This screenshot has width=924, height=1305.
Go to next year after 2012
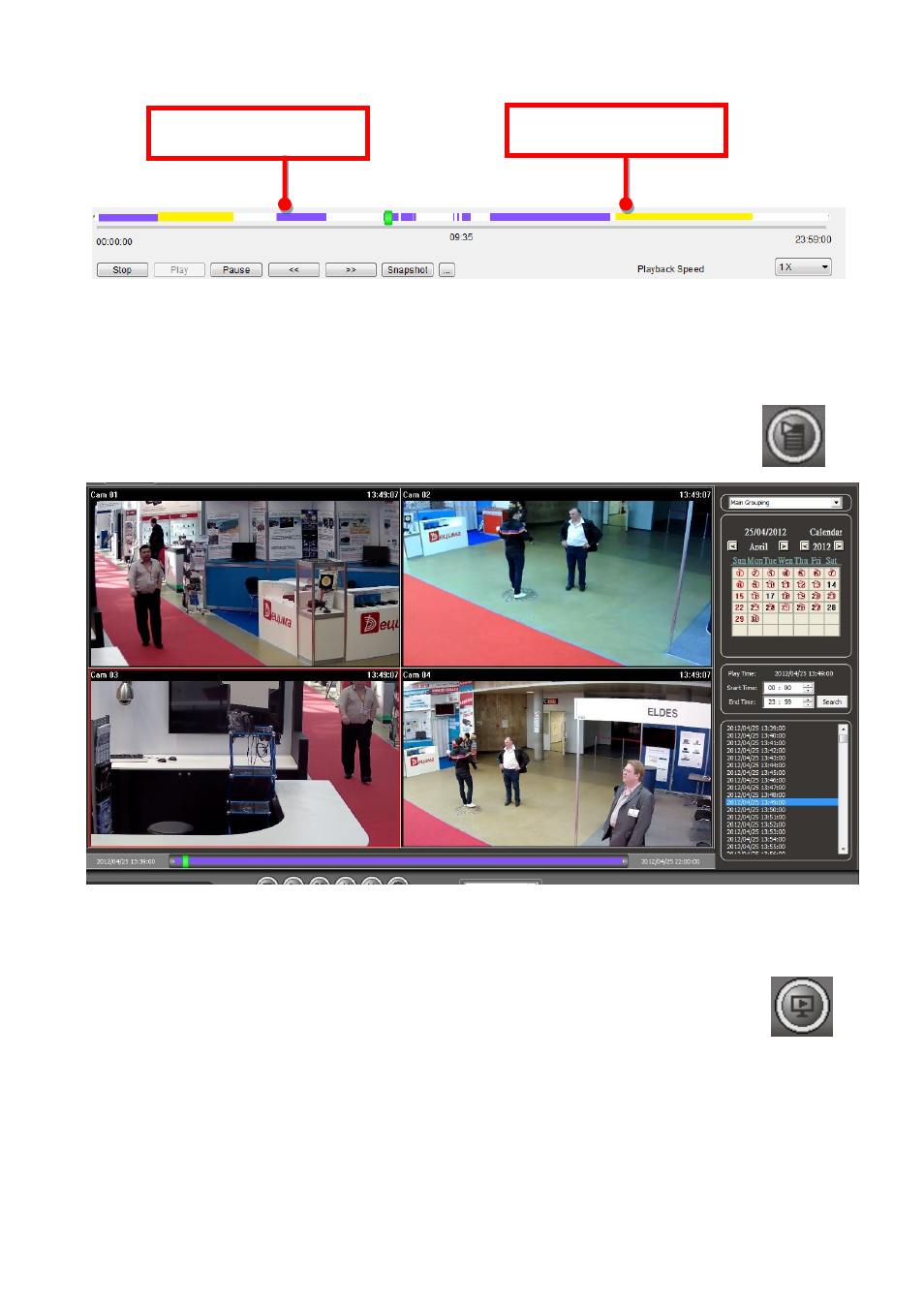[839, 546]
